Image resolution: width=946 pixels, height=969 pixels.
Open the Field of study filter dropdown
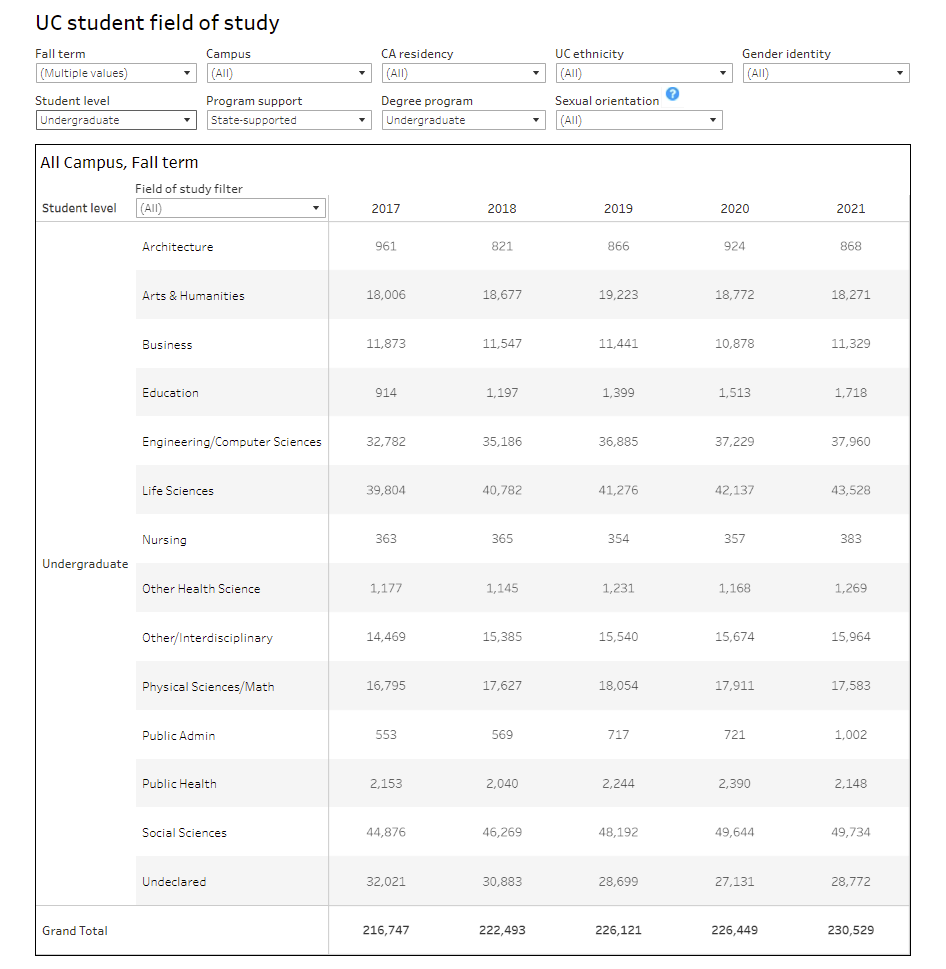click(x=230, y=208)
